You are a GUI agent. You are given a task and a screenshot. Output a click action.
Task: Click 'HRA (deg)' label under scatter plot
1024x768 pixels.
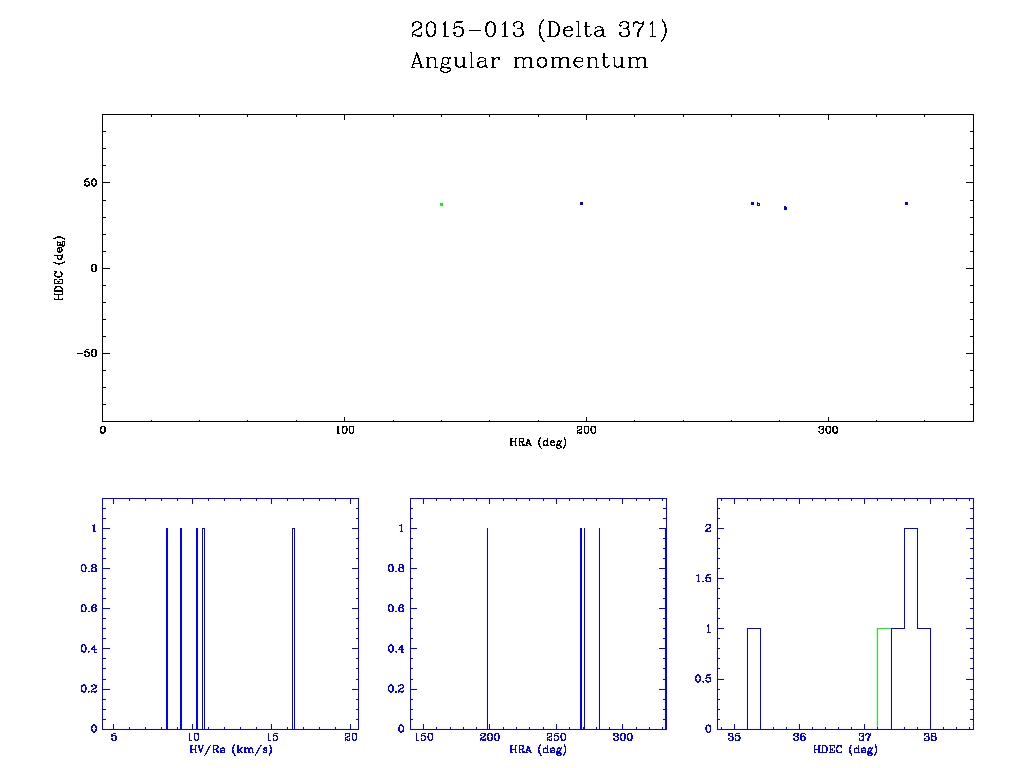pyautogui.click(x=538, y=442)
